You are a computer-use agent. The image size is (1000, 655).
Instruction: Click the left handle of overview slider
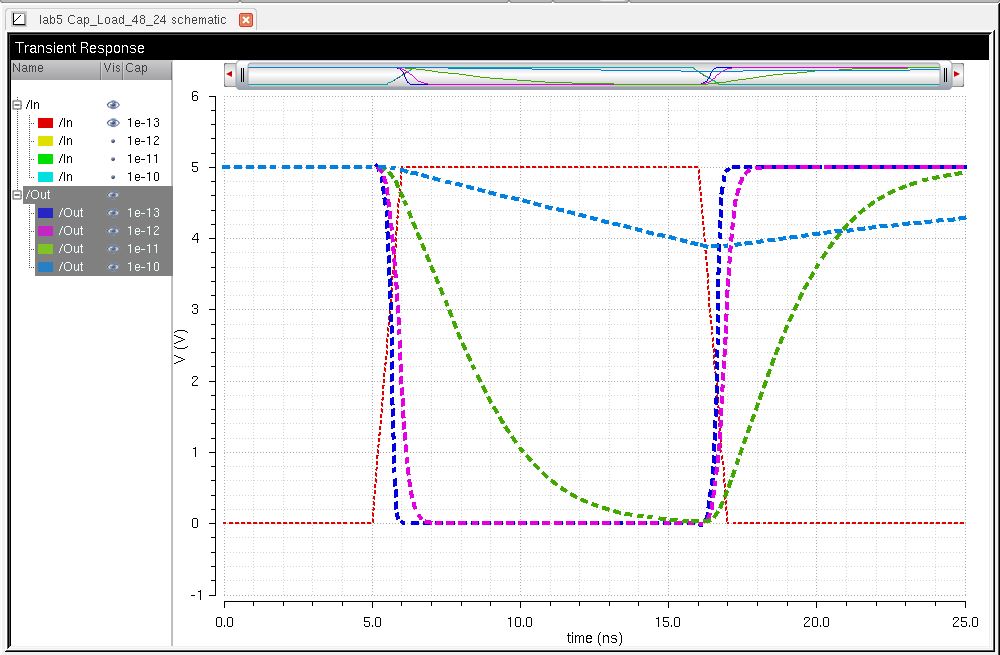click(243, 75)
